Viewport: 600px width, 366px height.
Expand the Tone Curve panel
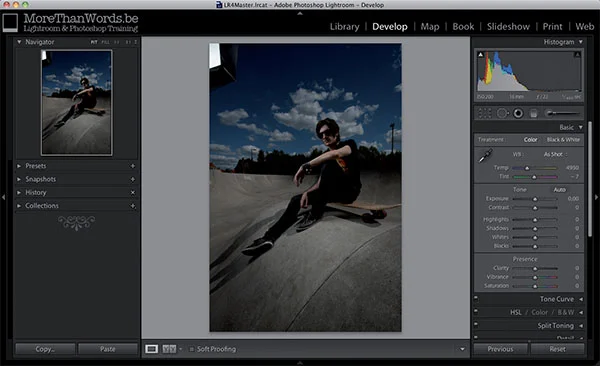(581, 299)
